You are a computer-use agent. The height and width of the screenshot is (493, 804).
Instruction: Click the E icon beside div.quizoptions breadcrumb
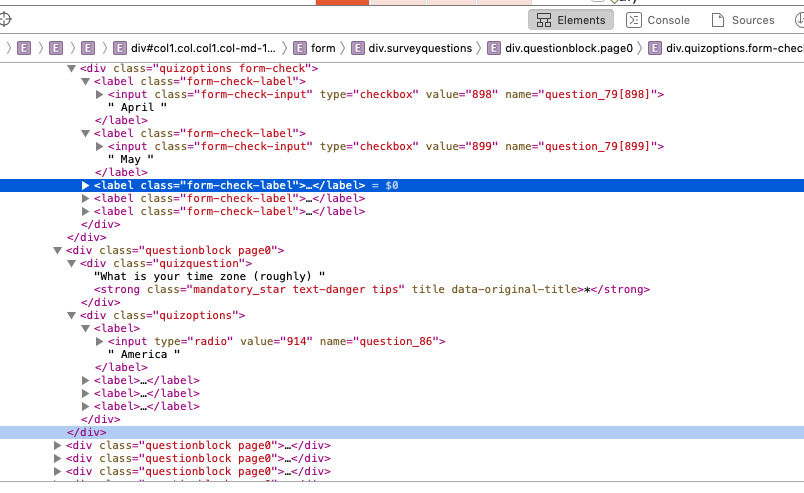tap(655, 48)
